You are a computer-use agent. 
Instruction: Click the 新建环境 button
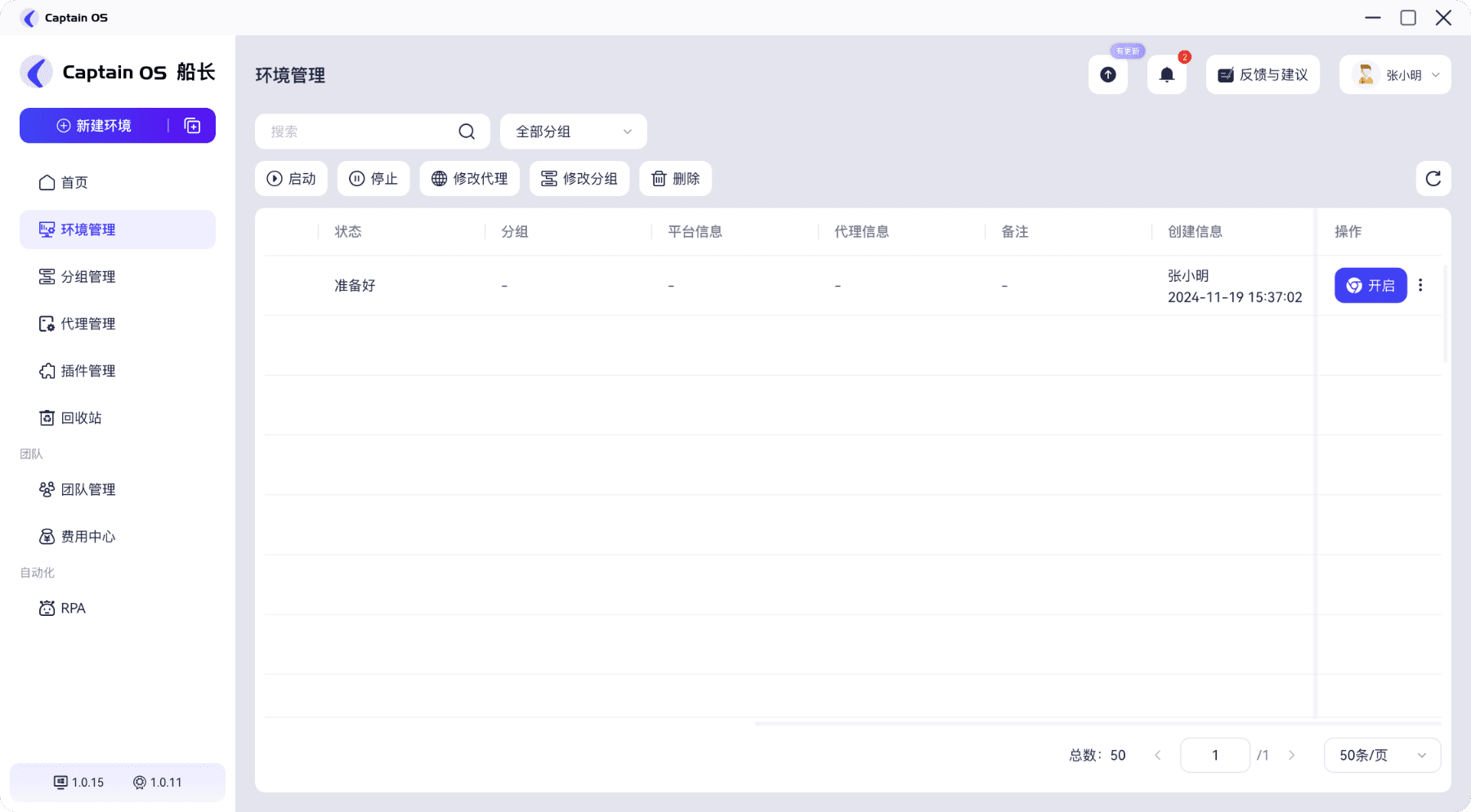pyautogui.click(x=94, y=126)
